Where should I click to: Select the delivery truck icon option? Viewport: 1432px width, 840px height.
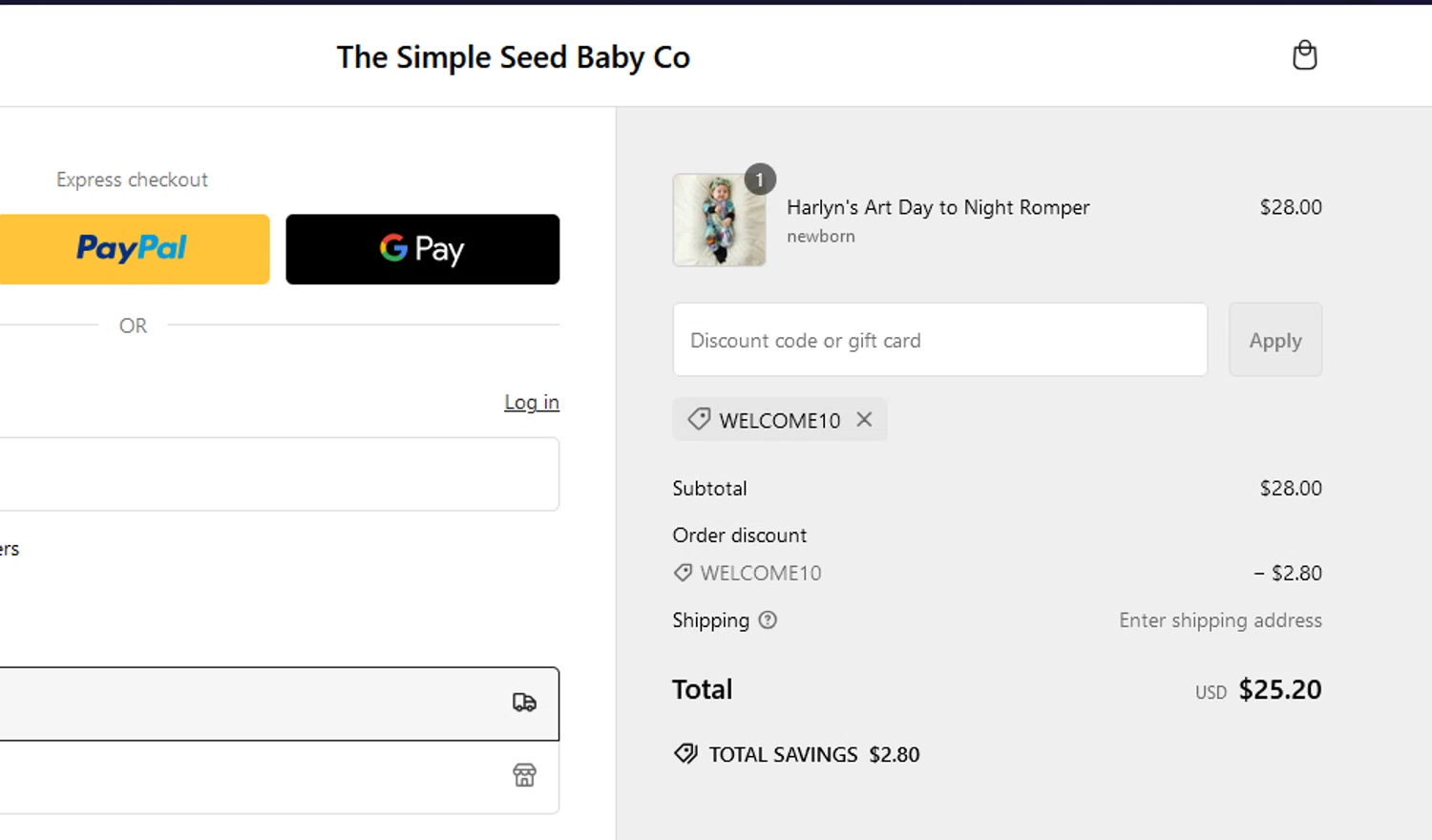(x=524, y=703)
